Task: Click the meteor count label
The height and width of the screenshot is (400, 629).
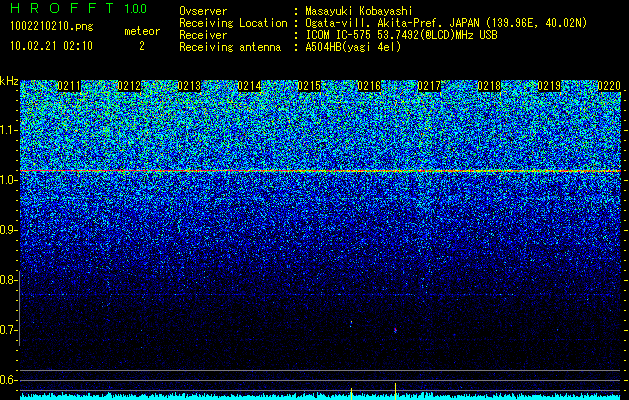Action: coord(142,31)
